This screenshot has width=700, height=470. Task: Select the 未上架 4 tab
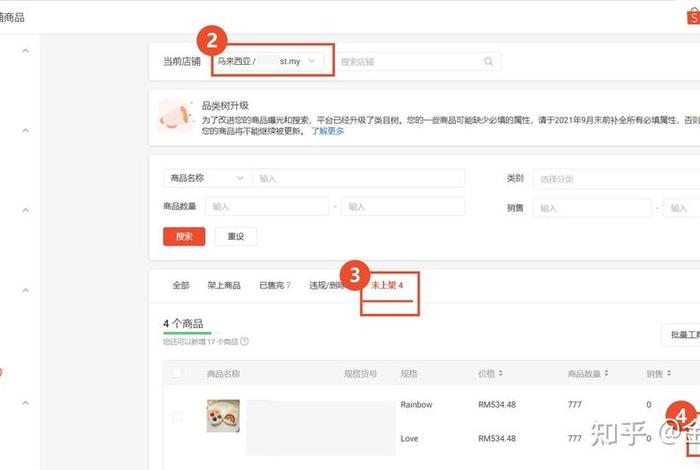coord(387,285)
